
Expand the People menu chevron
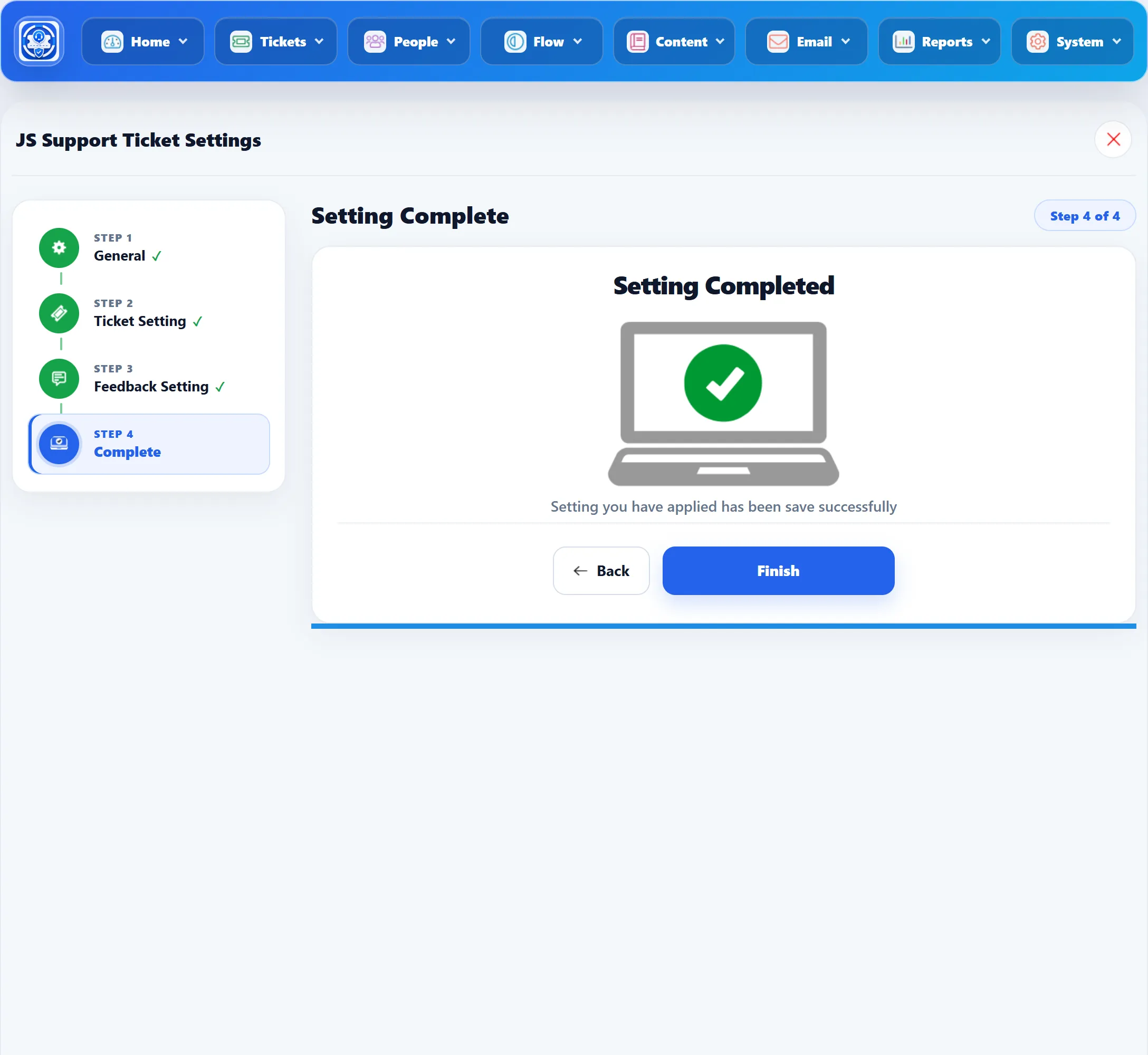pyautogui.click(x=451, y=42)
